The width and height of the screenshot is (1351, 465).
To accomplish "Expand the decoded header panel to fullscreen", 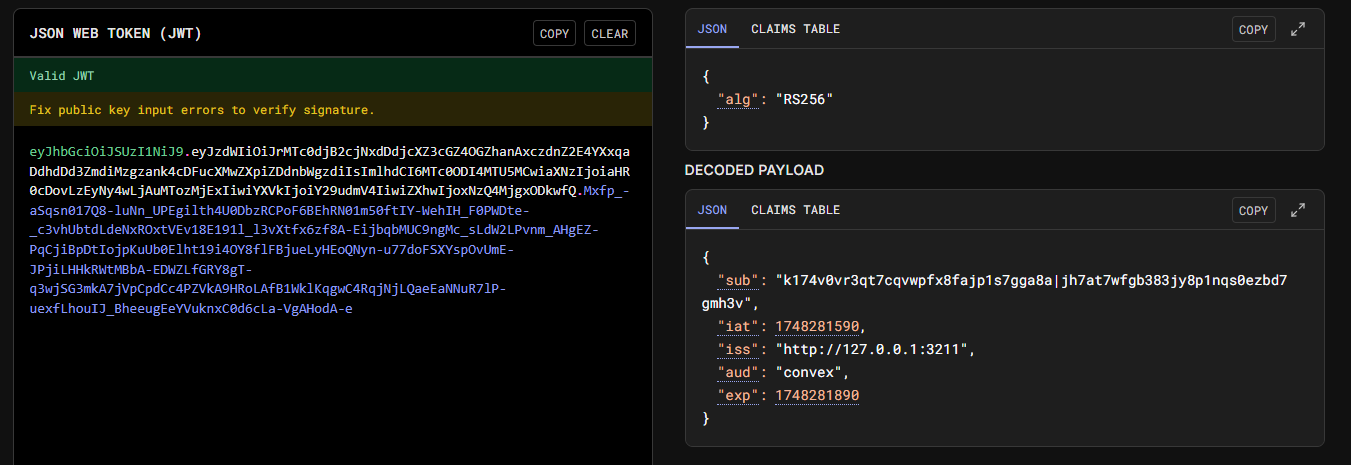I will tap(1298, 30).
